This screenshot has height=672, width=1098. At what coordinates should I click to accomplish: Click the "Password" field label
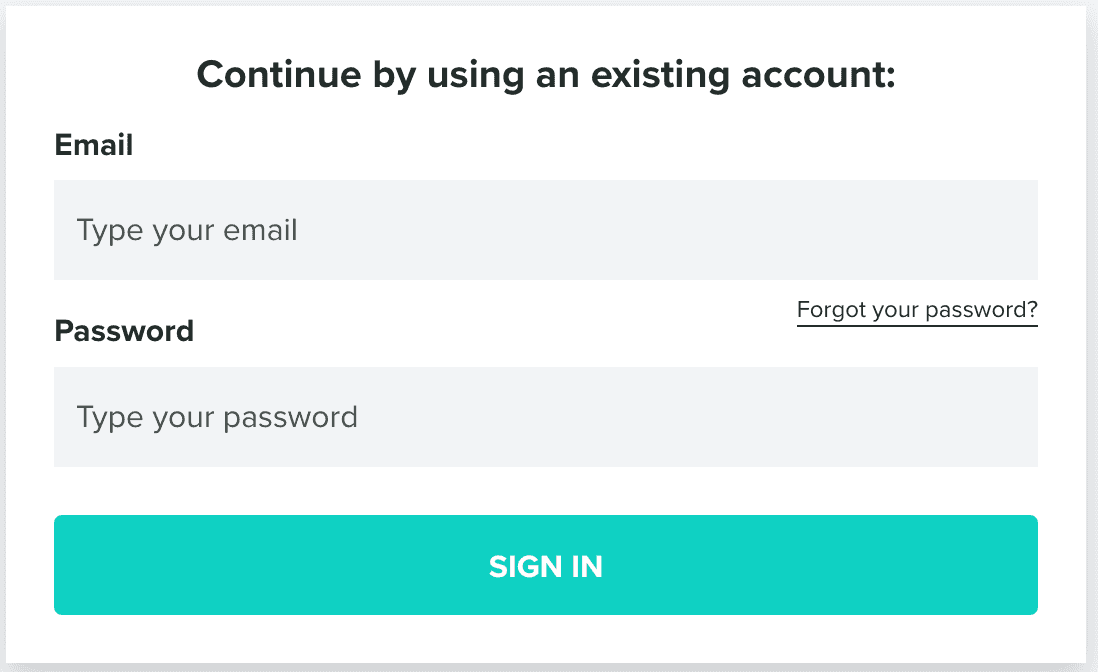click(x=124, y=331)
